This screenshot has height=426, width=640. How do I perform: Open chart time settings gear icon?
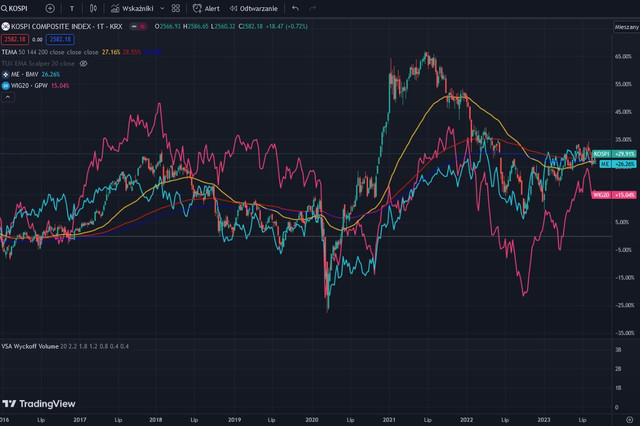pyautogui.click(x=630, y=419)
